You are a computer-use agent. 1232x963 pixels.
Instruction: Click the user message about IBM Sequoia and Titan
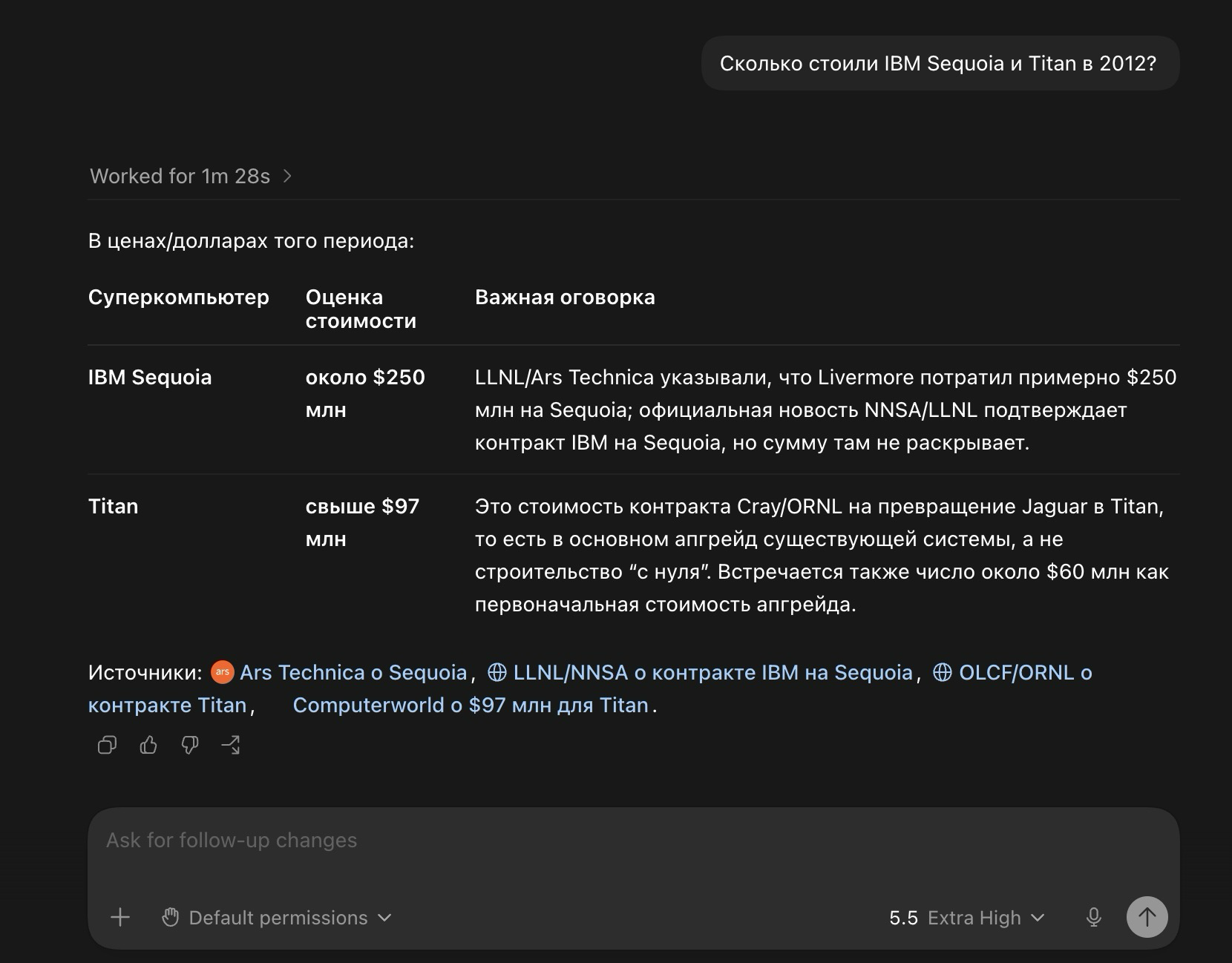939,64
